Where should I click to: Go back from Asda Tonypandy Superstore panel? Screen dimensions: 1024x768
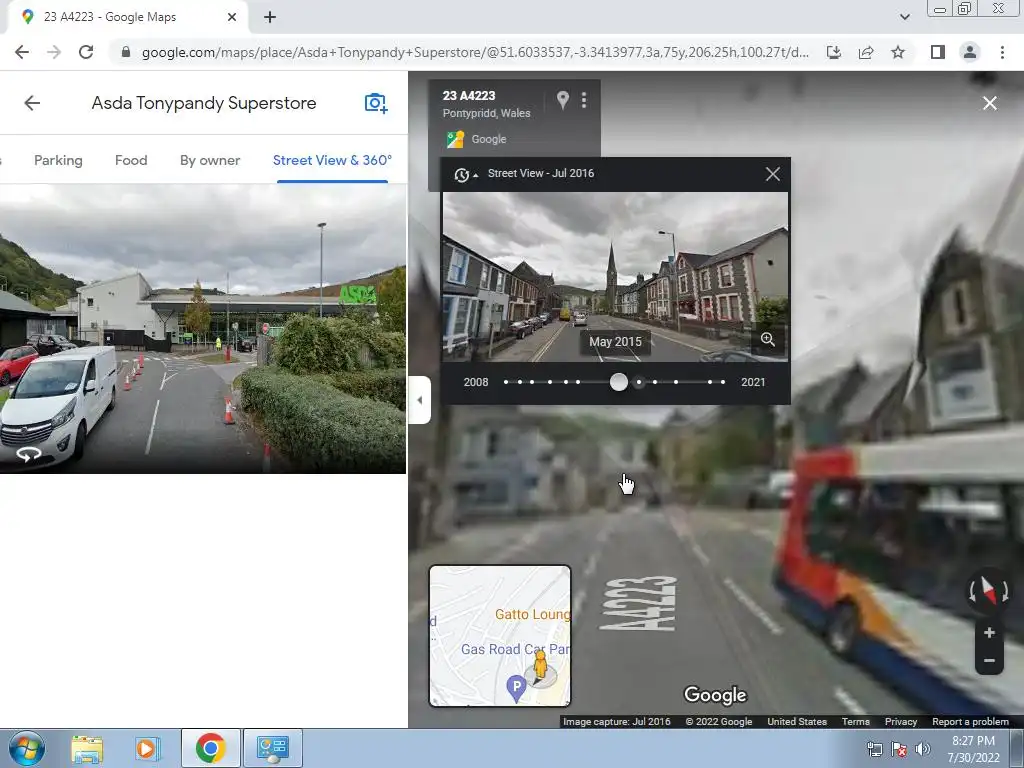pyautogui.click(x=32, y=103)
